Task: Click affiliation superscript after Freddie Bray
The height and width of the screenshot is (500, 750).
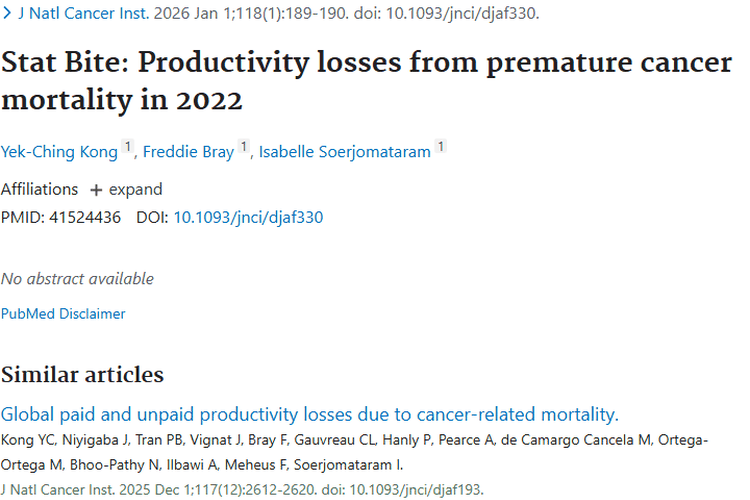Action: [243, 149]
